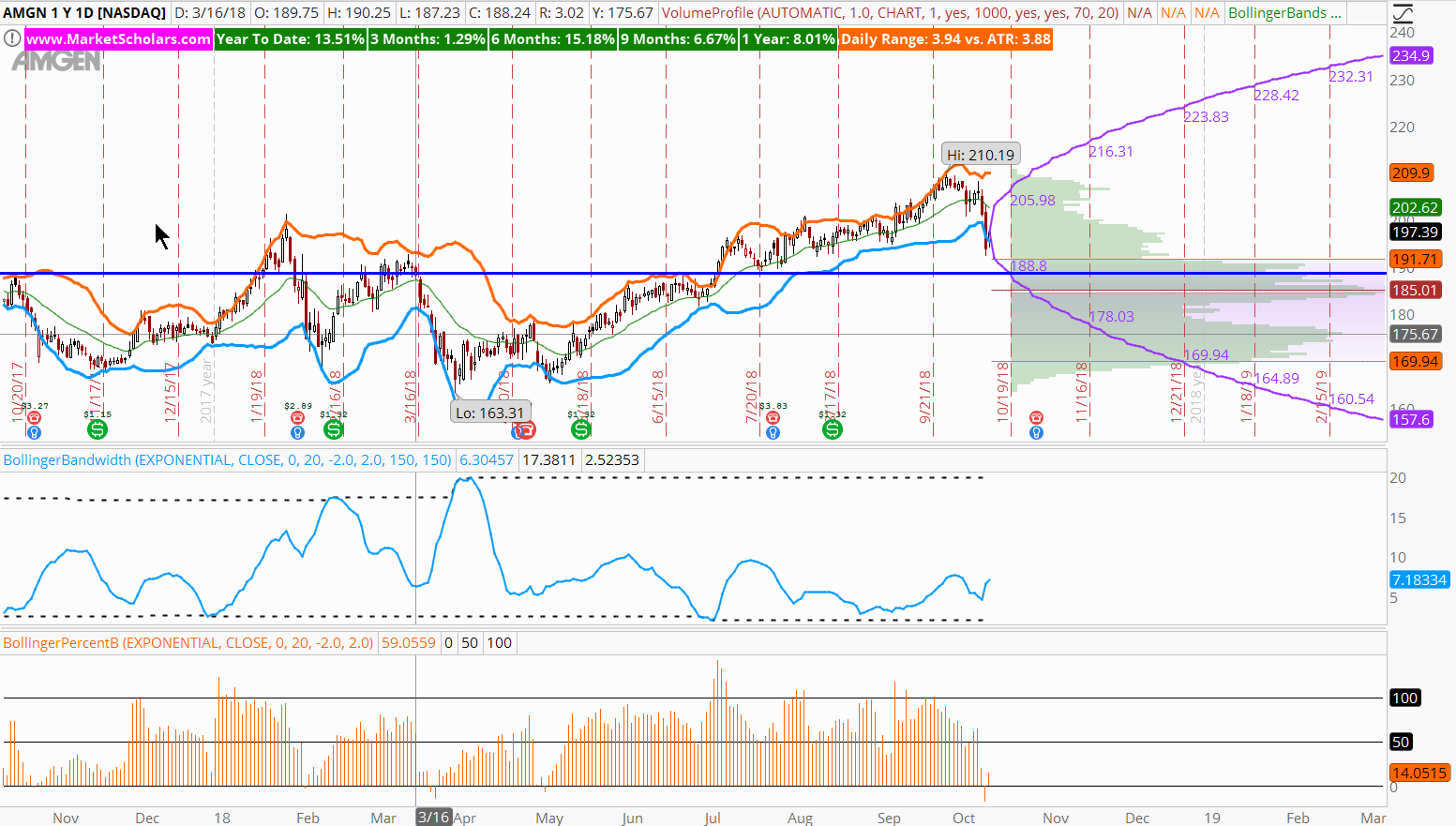Click the red 185.01 price axis label
The width and height of the screenshot is (1456, 826).
click(x=1415, y=291)
